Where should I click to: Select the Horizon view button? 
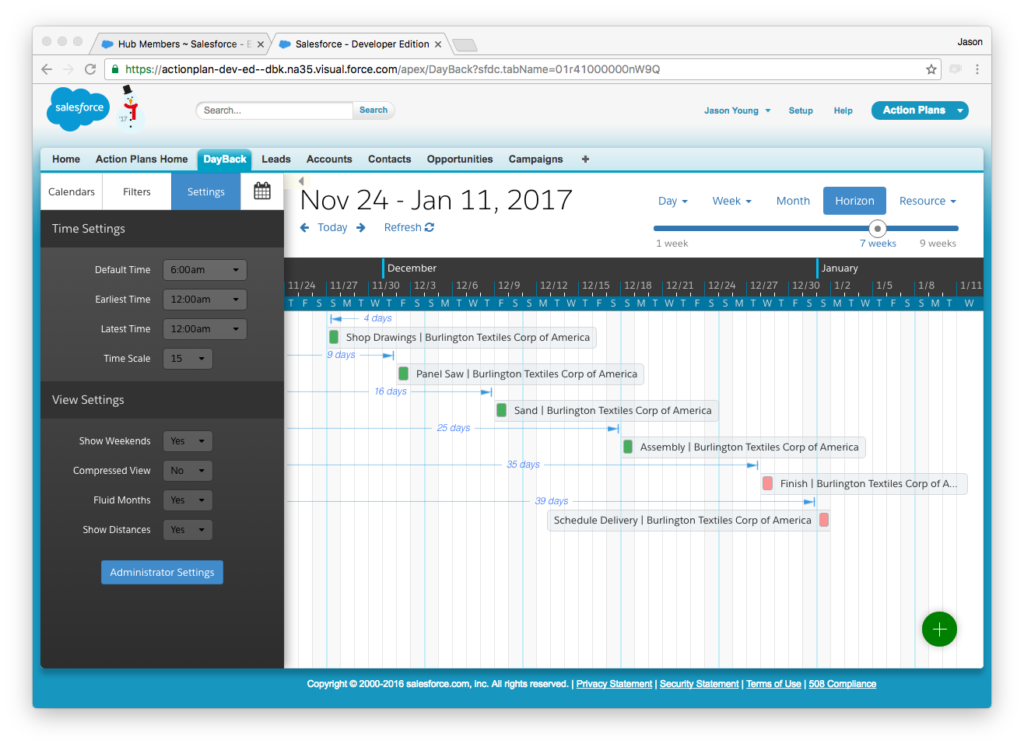[x=854, y=200]
